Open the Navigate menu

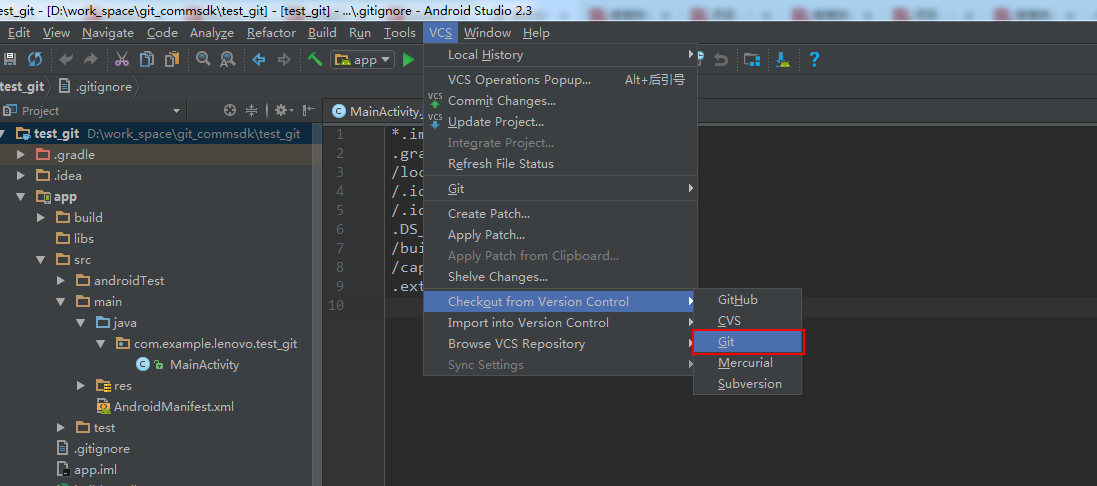(x=108, y=33)
